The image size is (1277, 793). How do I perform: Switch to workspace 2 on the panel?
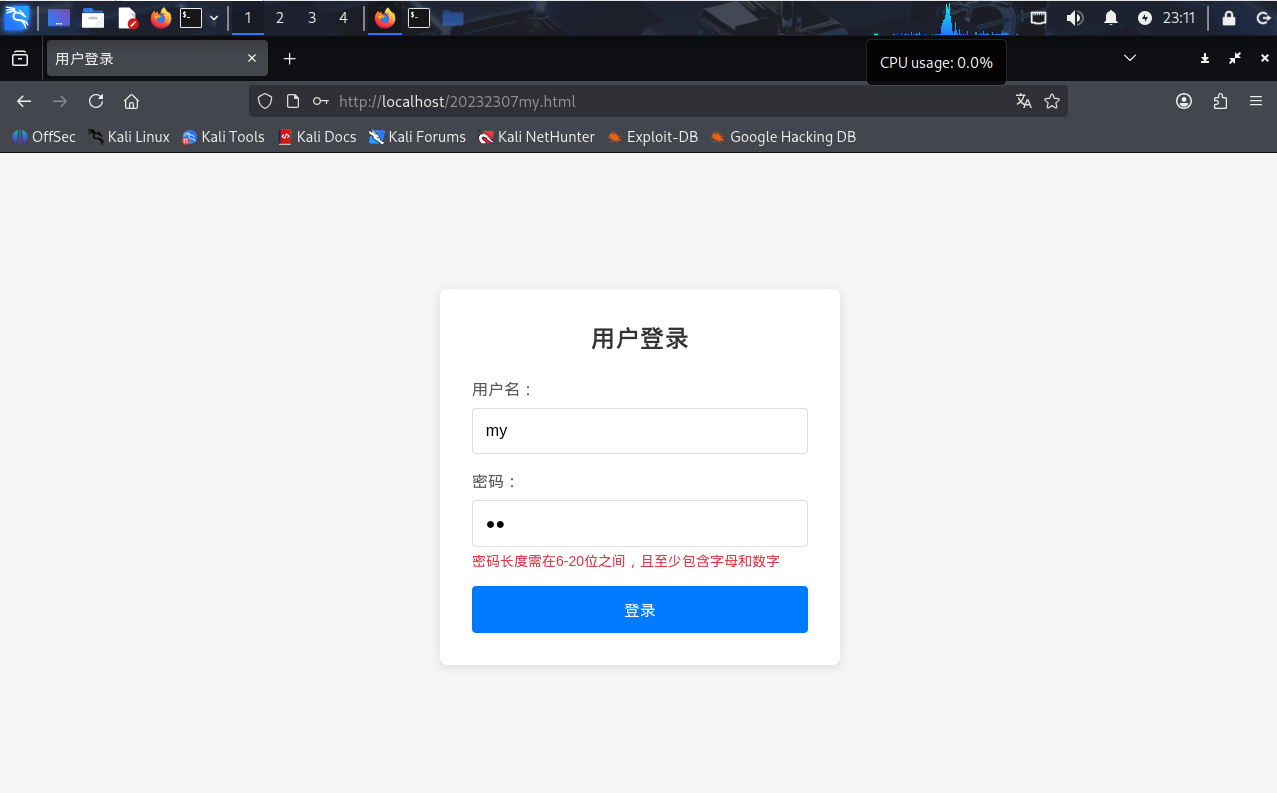coord(279,17)
